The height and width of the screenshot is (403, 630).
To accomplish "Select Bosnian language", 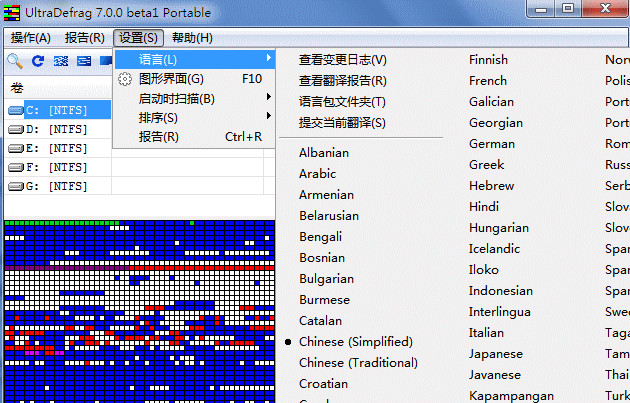I will 322,258.
